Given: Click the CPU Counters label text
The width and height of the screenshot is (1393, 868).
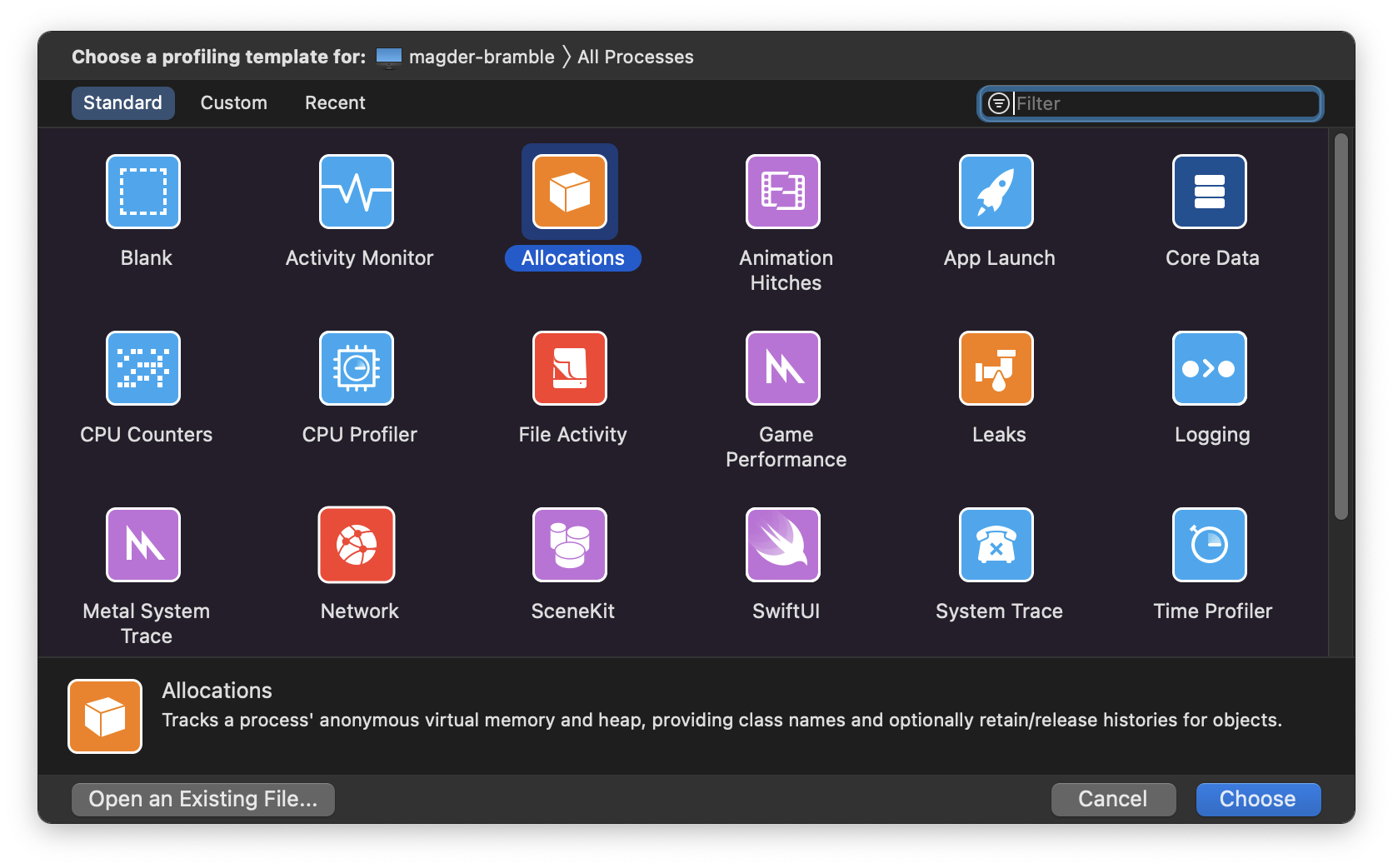Looking at the screenshot, I should 147,435.
